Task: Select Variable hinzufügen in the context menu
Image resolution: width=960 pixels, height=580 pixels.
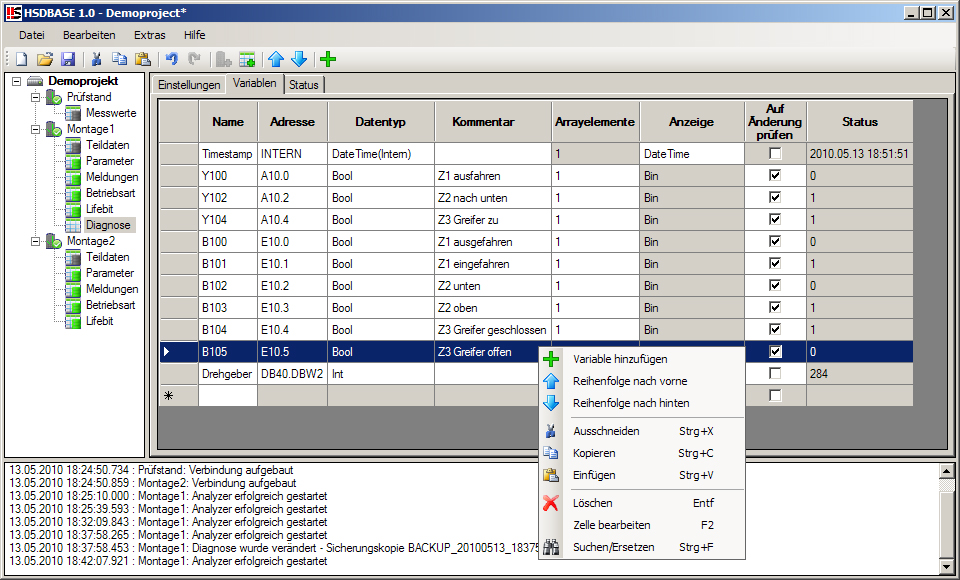Action: (620, 359)
